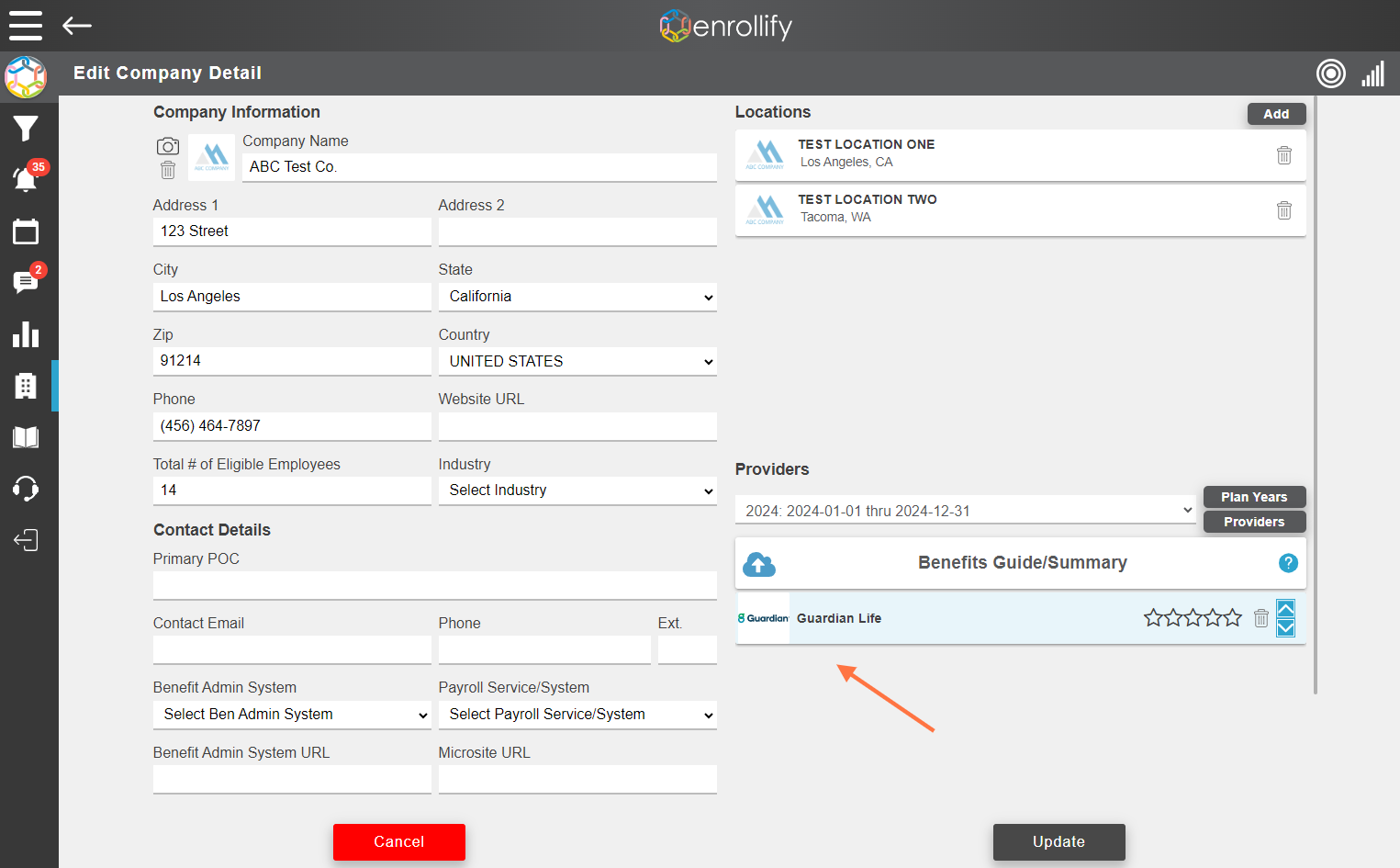Select the TEST LOCATION ONE row
The height and width of the screenshot is (868, 1400).
click(x=1020, y=155)
